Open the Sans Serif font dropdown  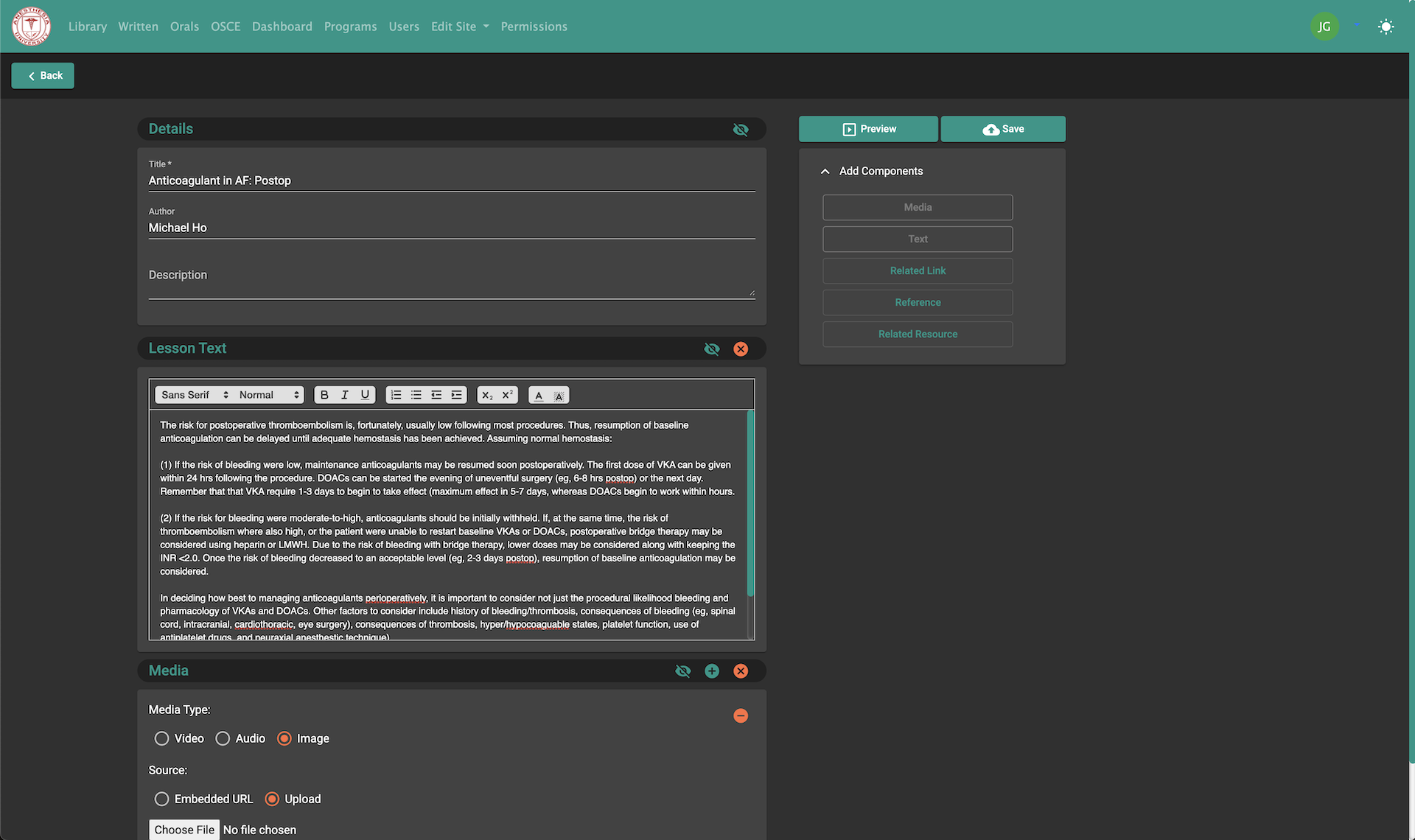(x=195, y=395)
